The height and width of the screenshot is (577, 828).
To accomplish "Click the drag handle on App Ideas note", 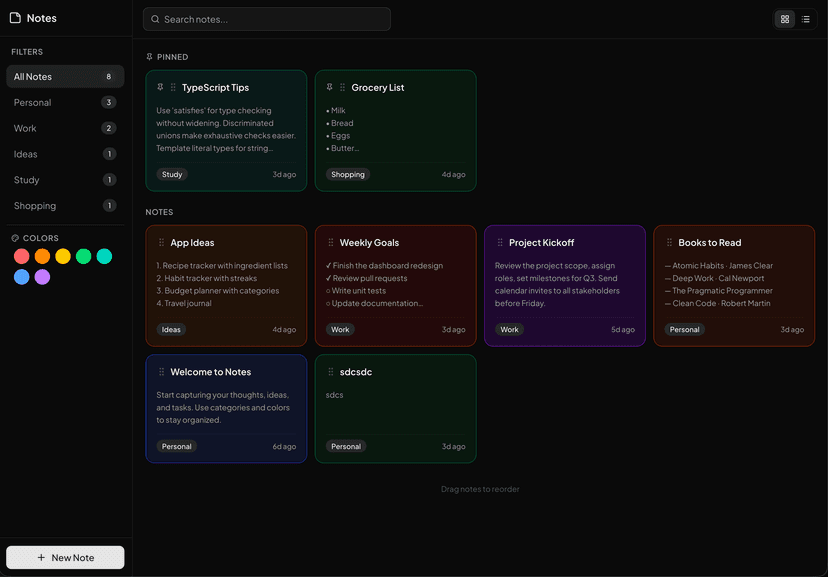I will pos(160,242).
